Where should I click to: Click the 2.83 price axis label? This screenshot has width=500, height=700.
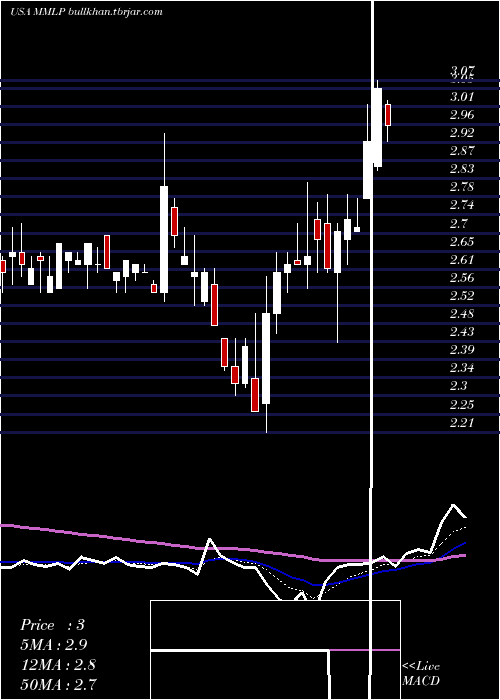462,169
